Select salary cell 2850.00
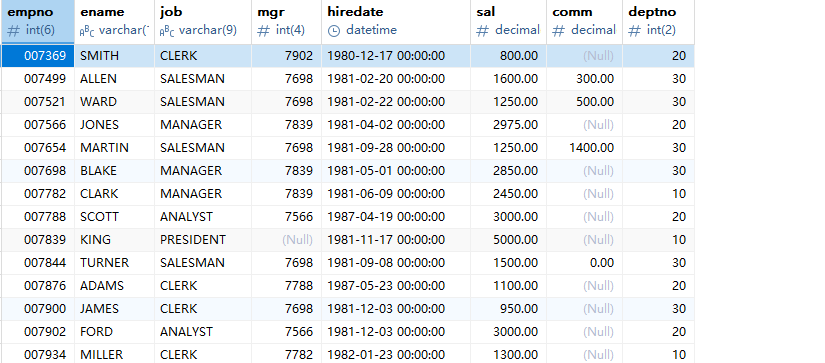 pyautogui.click(x=508, y=171)
